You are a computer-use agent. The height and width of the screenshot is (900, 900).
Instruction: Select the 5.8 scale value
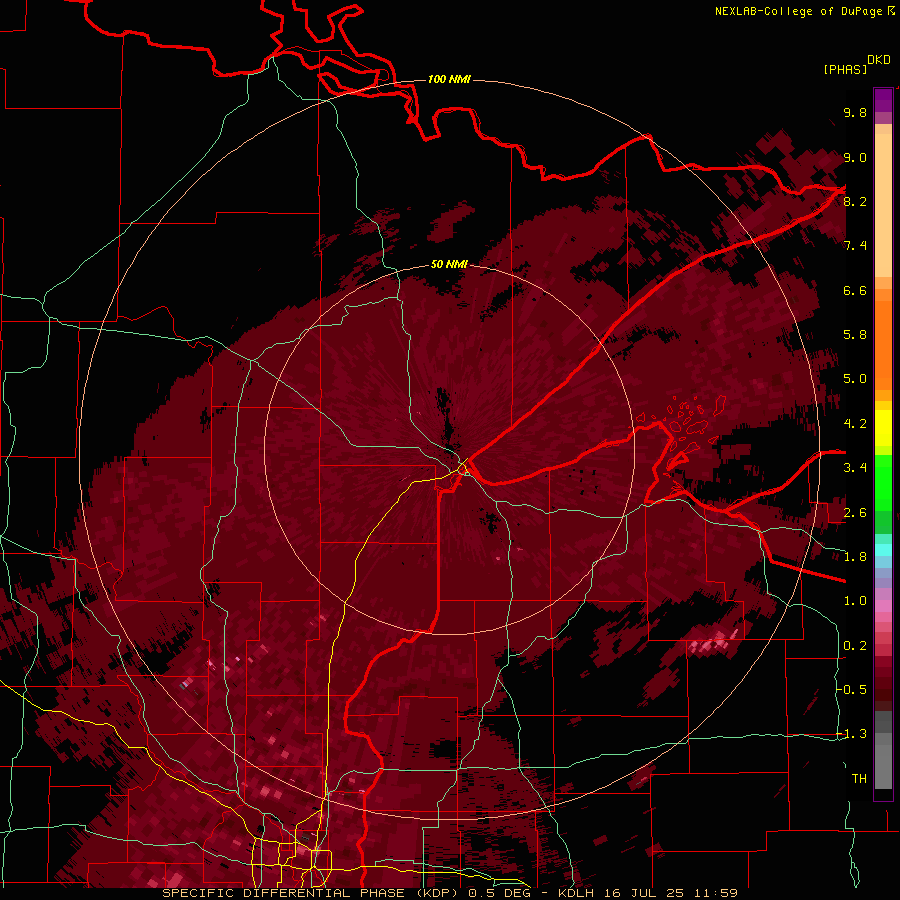[x=855, y=335]
